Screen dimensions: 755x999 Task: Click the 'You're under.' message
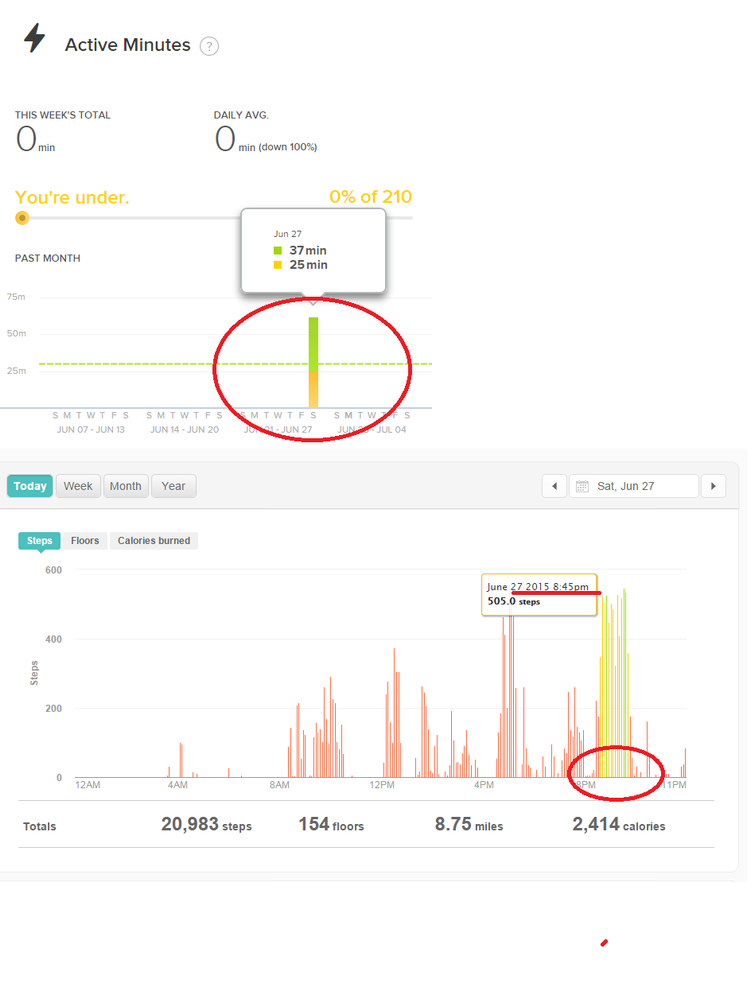(x=72, y=198)
